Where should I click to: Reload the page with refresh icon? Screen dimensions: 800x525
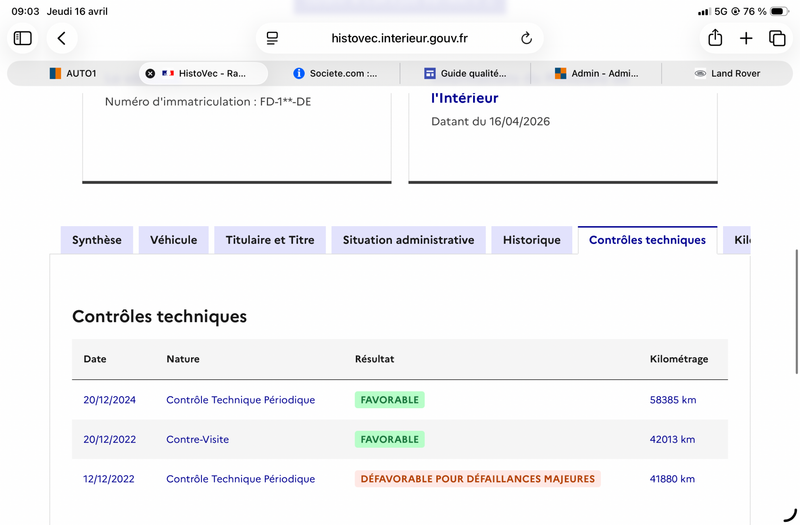526,38
